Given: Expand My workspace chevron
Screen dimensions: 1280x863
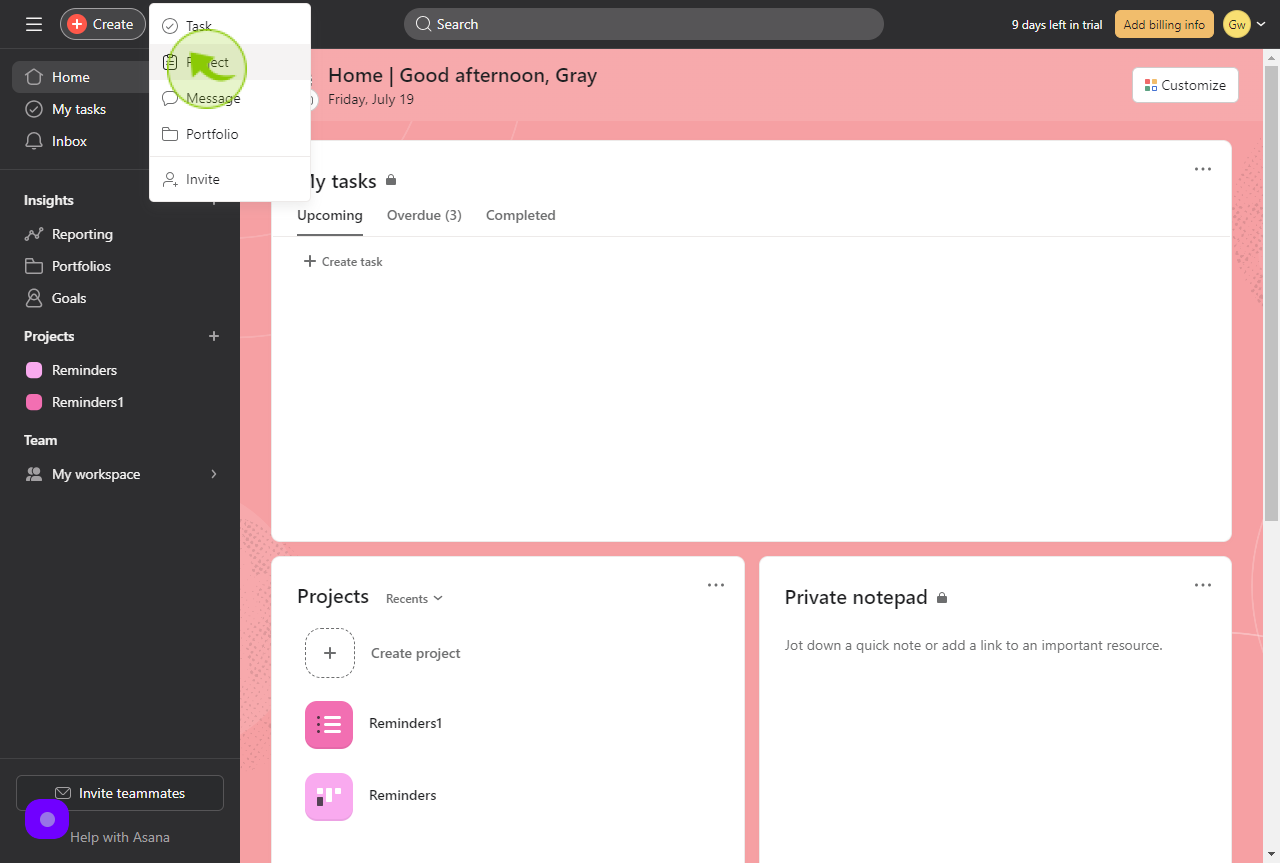Looking at the screenshot, I should pos(213,474).
